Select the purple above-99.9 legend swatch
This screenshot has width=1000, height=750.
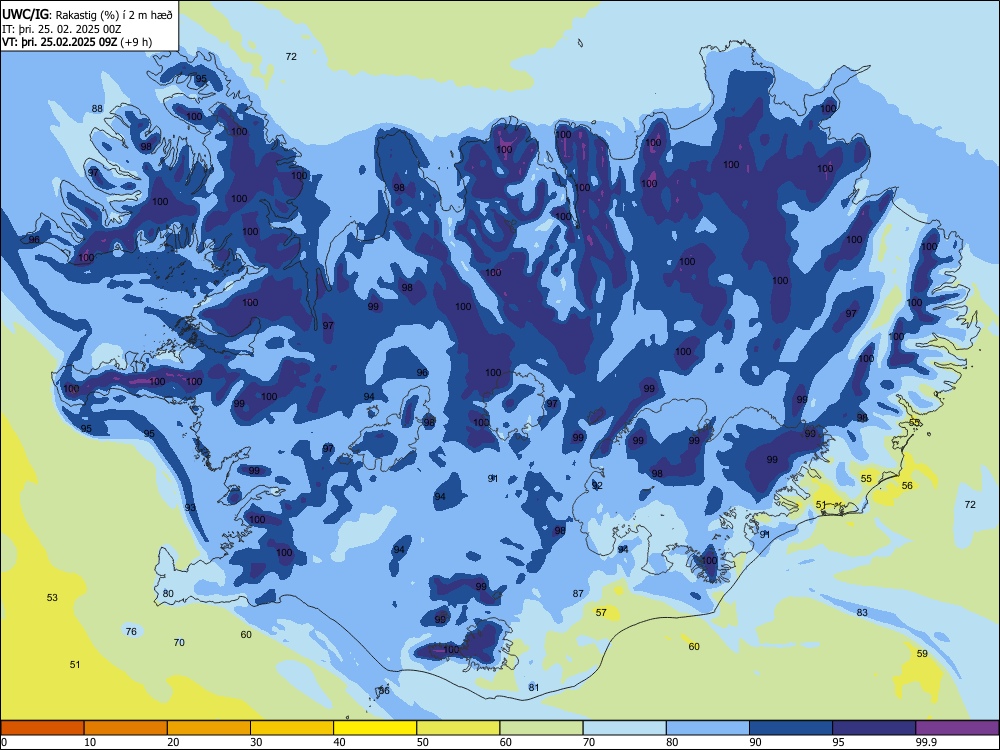[x=957, y=728]
